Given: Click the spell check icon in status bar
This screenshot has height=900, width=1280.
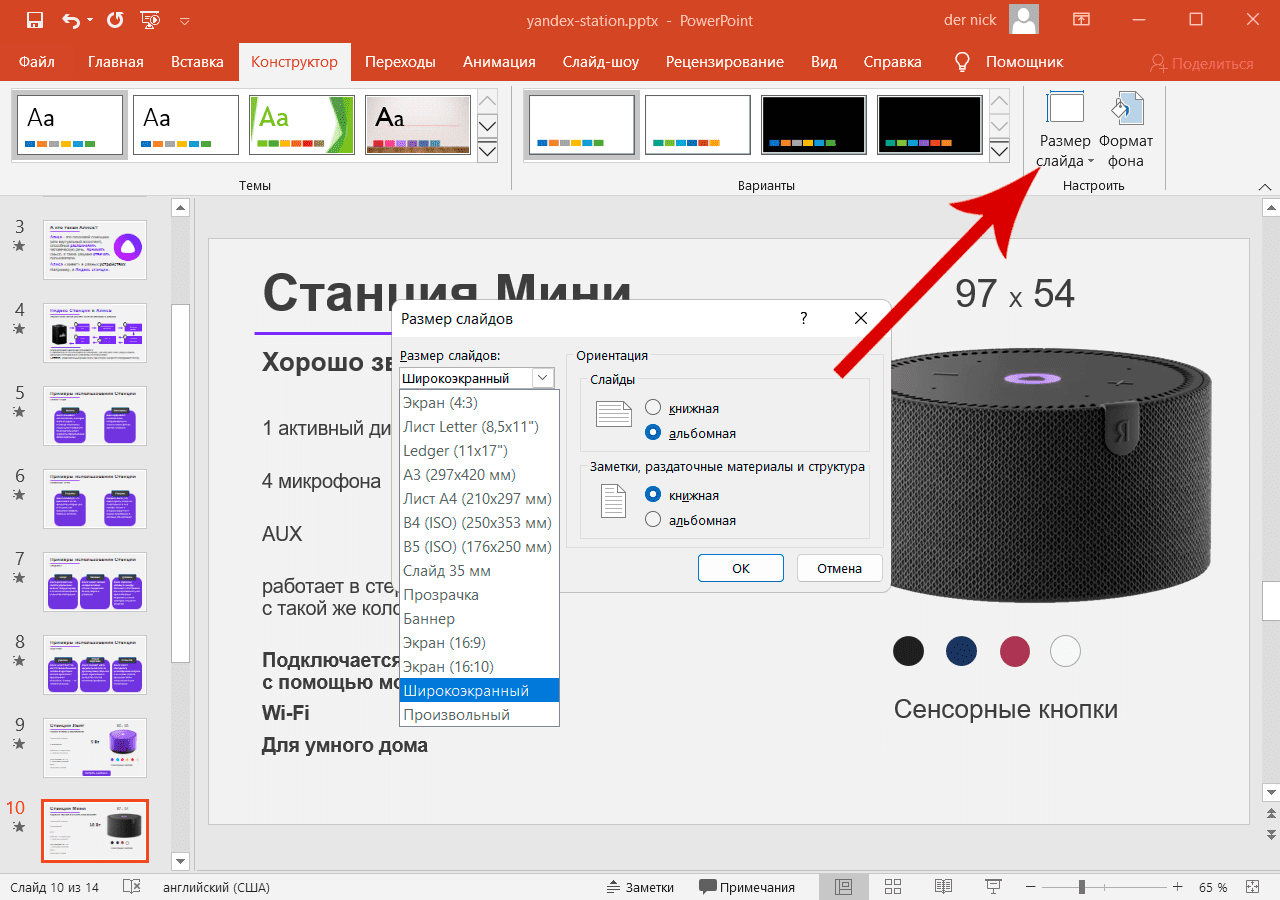Looking at the screenshot, I should pos(131,887).
